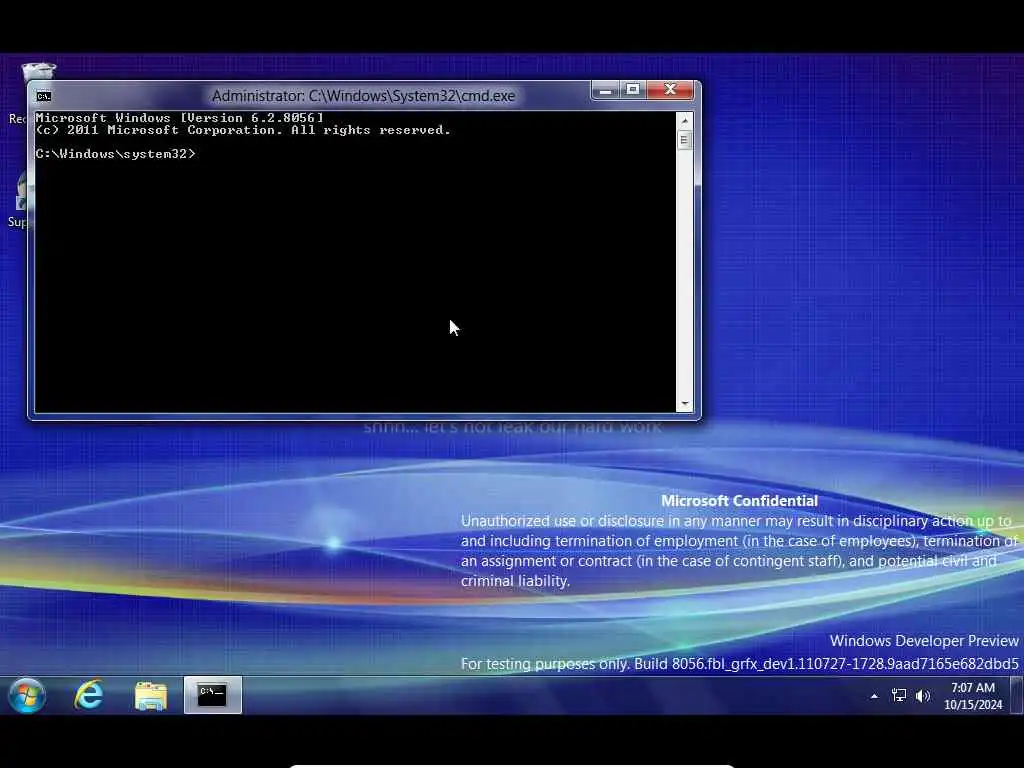Click the Show desktop strip
The height and width of the screenshot is (768, 1024).
[1016, 695]
